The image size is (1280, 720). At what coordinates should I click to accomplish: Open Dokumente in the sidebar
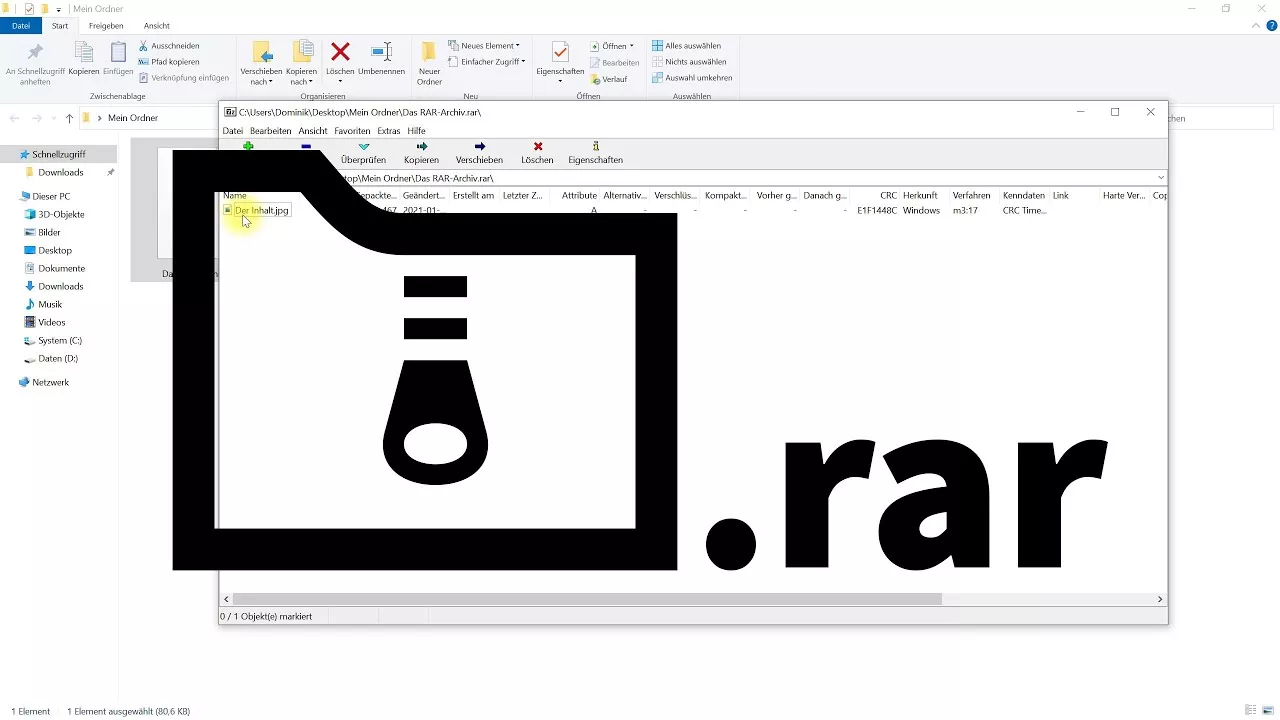[61, 269]
